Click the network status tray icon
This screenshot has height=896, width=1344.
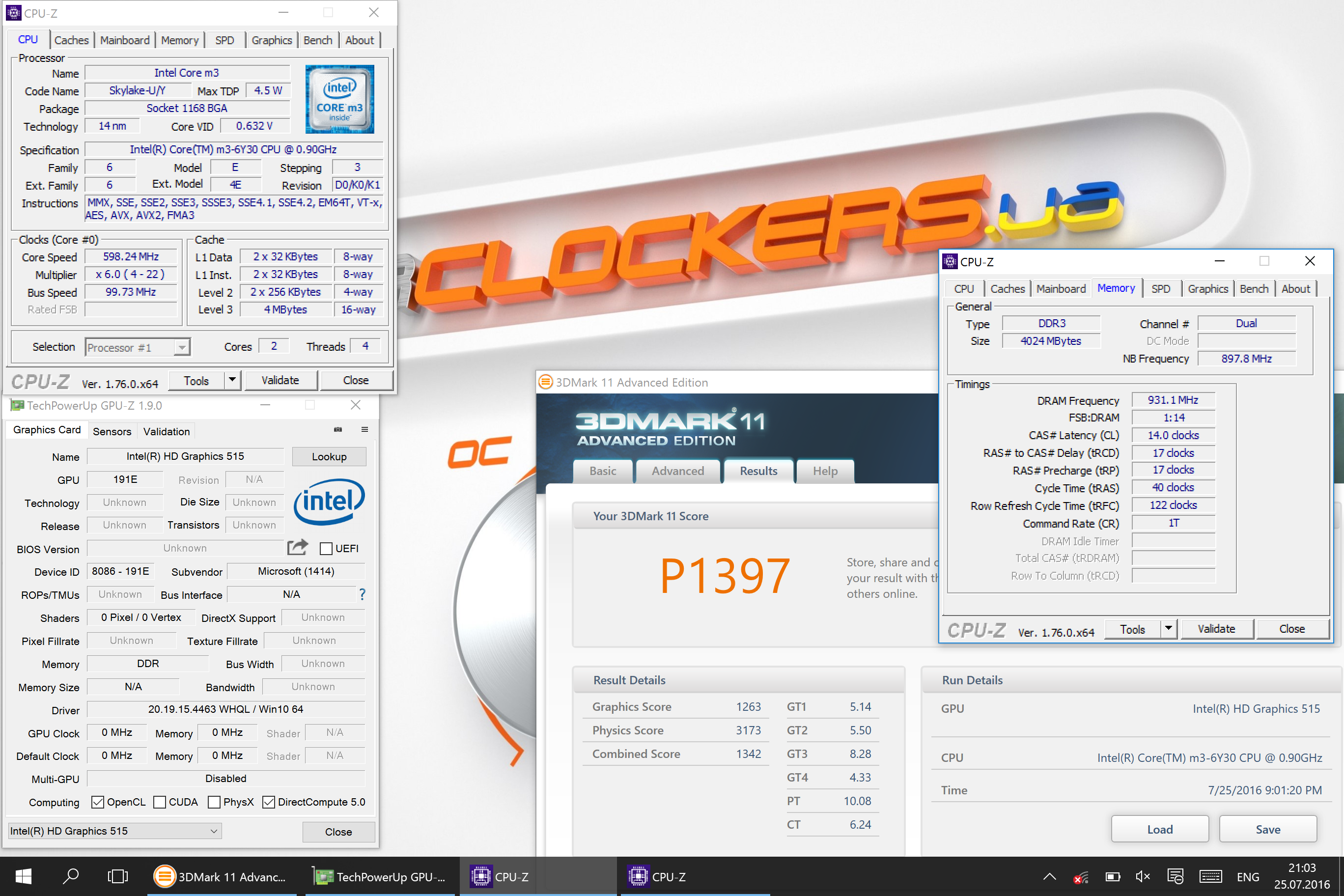(x=1081, y=876)
